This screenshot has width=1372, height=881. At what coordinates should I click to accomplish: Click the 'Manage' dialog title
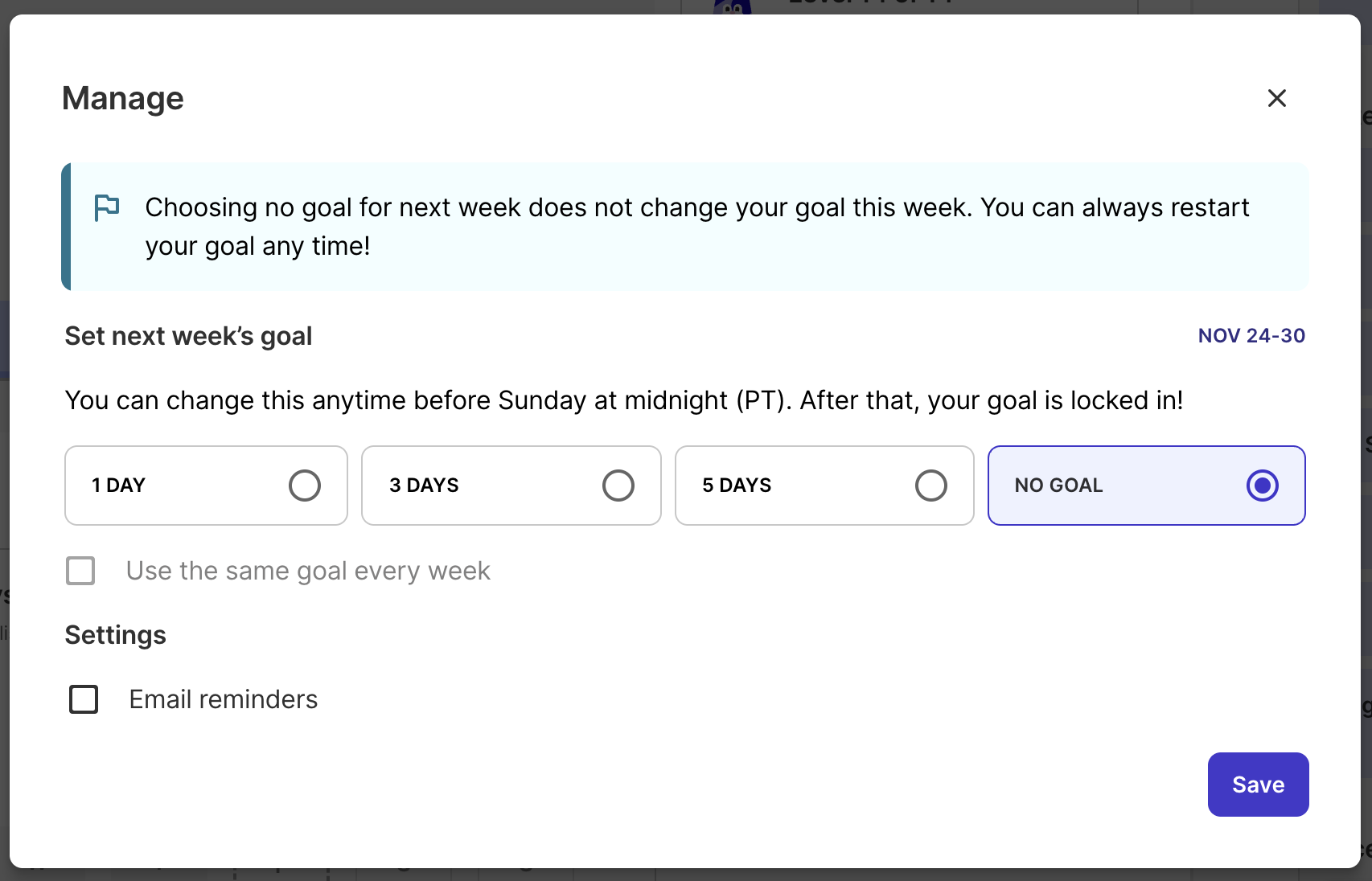click(123, 98)
